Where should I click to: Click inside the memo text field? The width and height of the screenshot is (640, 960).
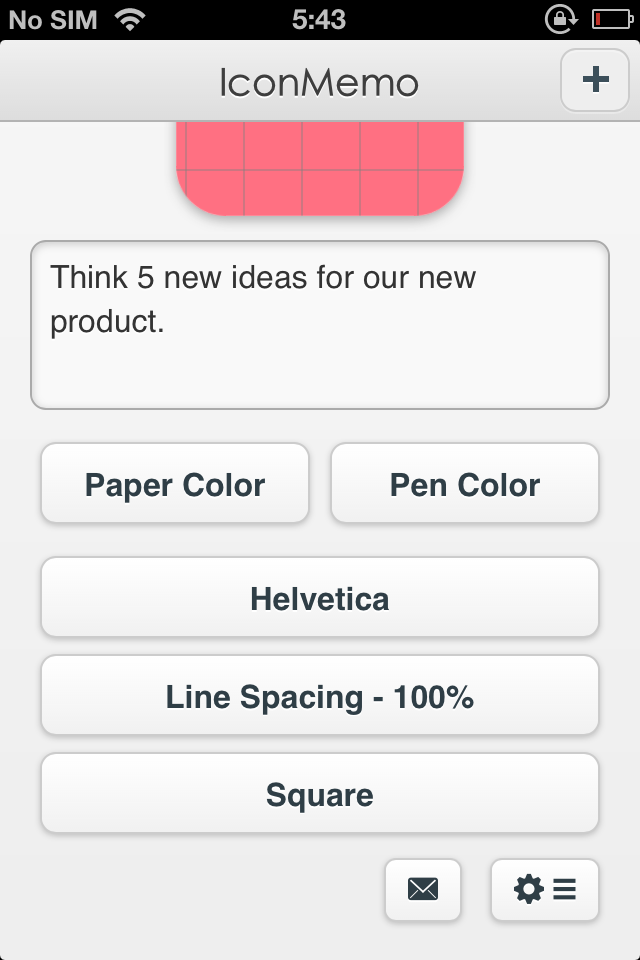pos(320,324)
